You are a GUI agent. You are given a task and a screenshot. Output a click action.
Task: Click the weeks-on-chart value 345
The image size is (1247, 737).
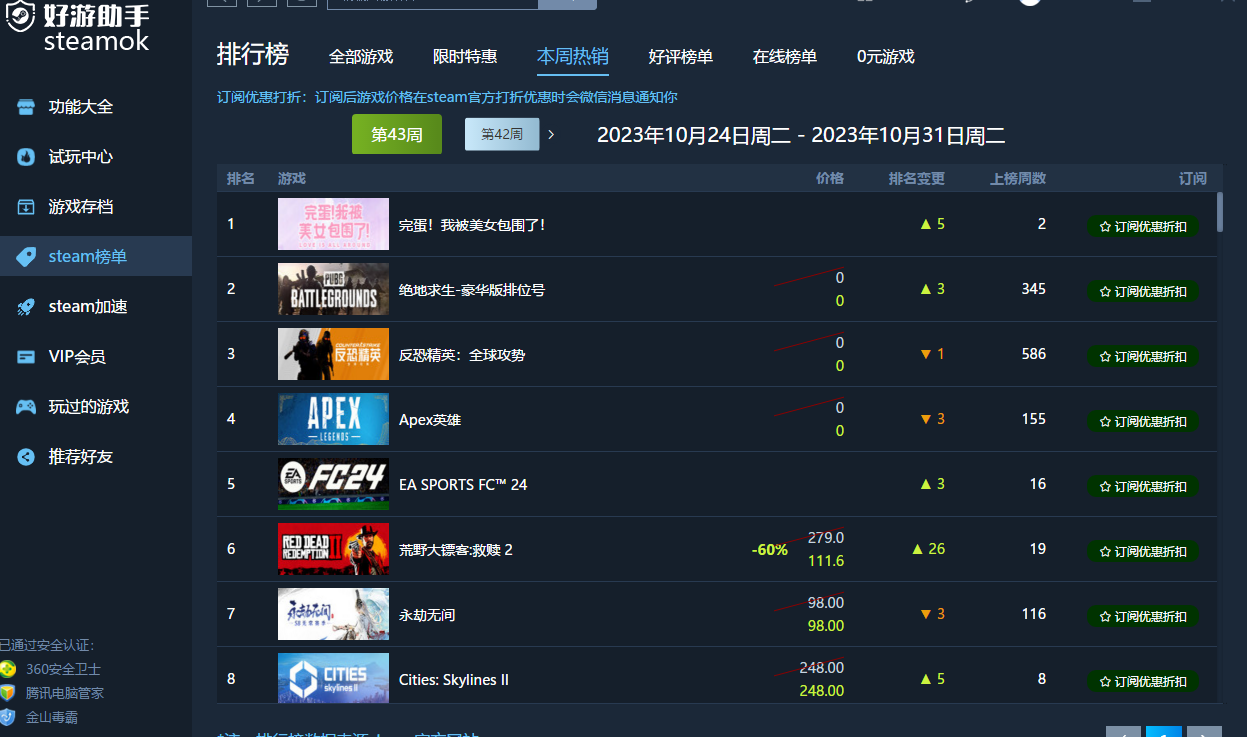tap(1034, 289)
